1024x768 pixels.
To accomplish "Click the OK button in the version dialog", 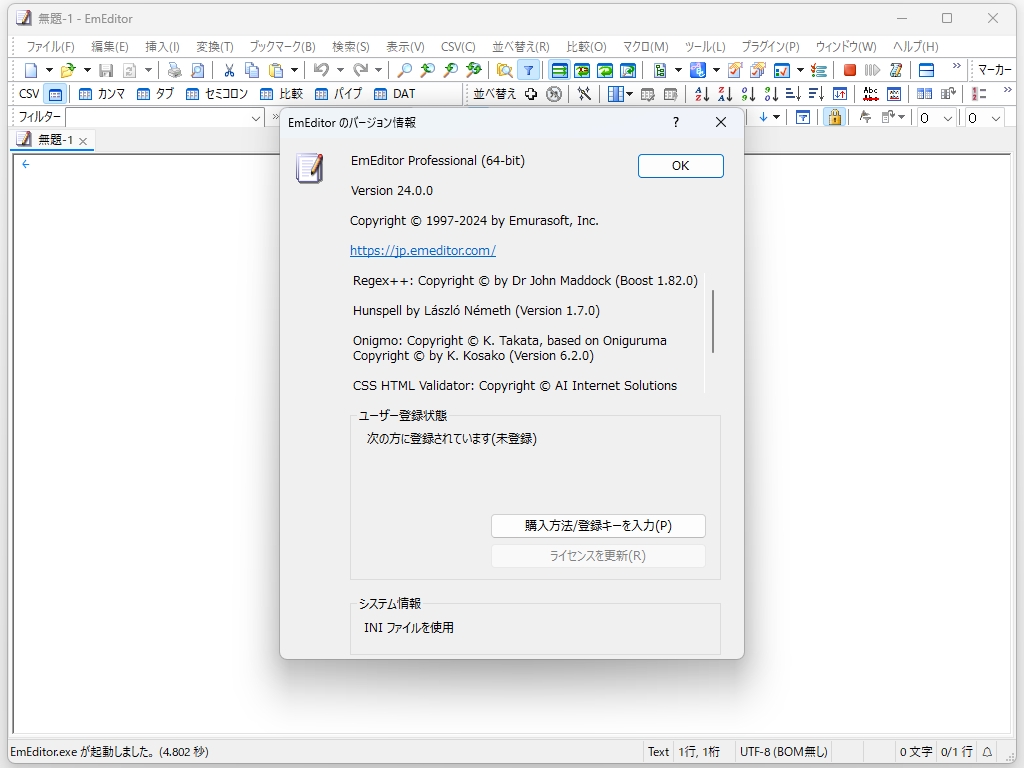I will pos(680,166).
